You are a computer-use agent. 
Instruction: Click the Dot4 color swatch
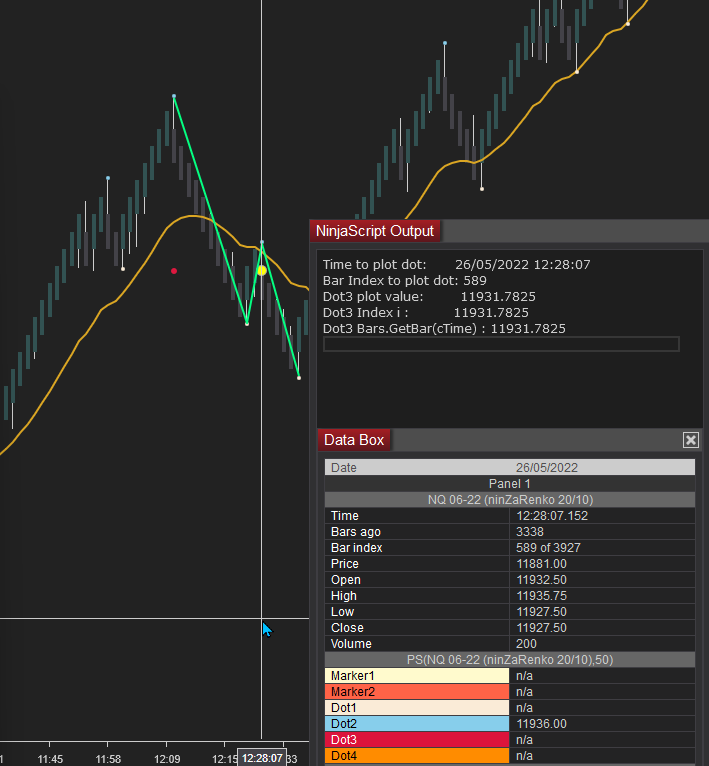417,756
